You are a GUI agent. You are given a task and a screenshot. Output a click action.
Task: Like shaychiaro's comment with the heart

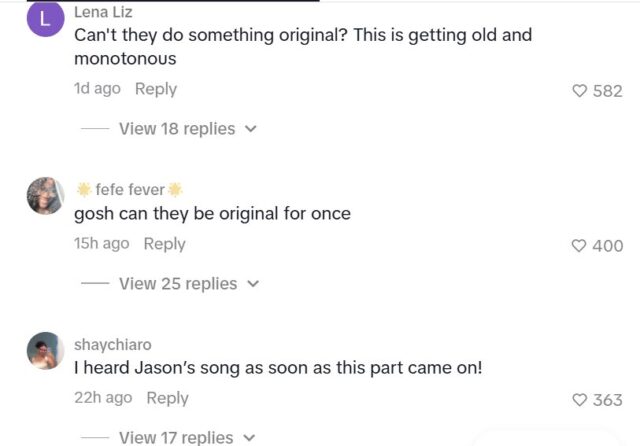[579, 400]
